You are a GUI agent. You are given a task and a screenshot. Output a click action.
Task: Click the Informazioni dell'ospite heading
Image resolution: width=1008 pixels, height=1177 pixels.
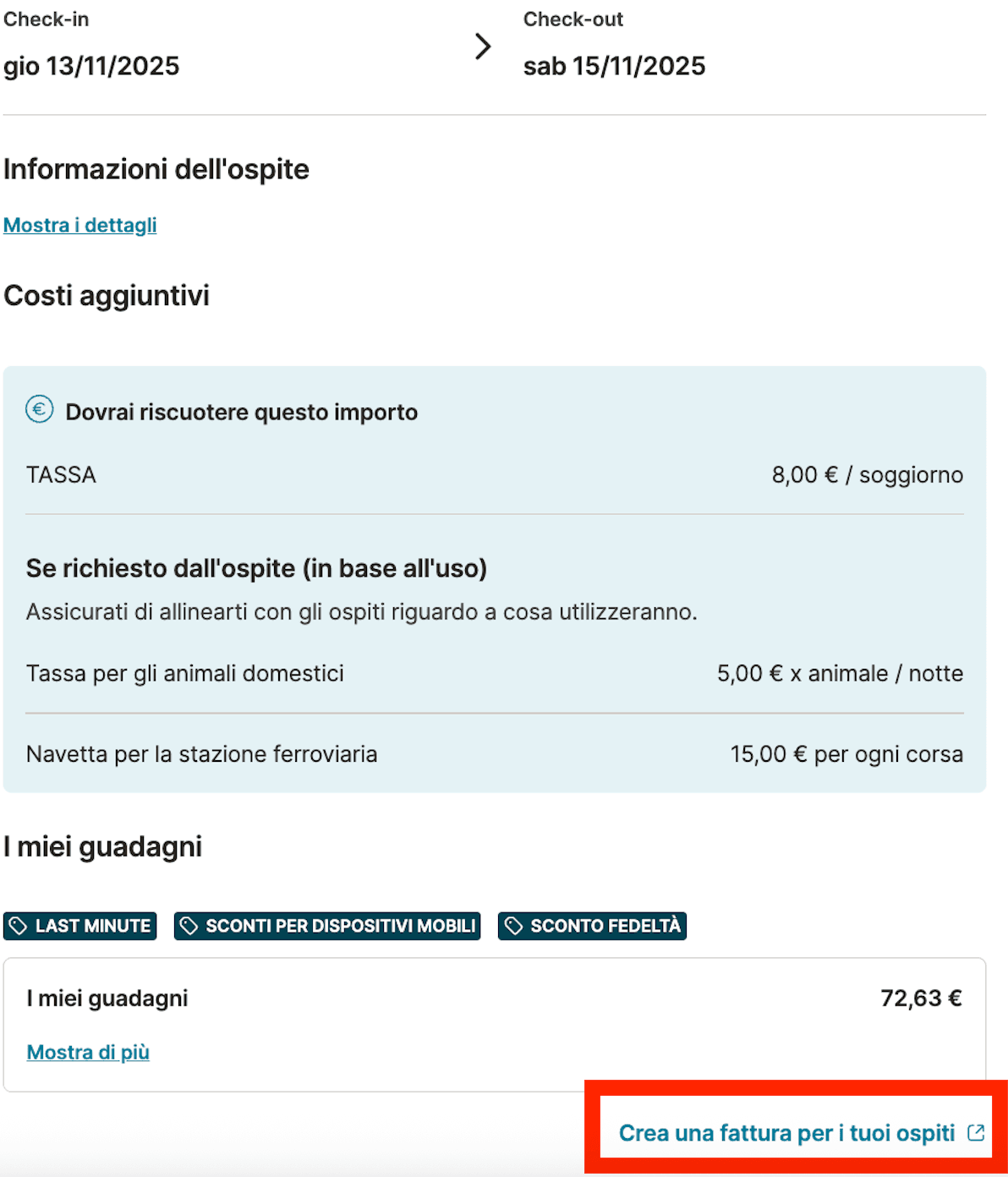(156, 169)
